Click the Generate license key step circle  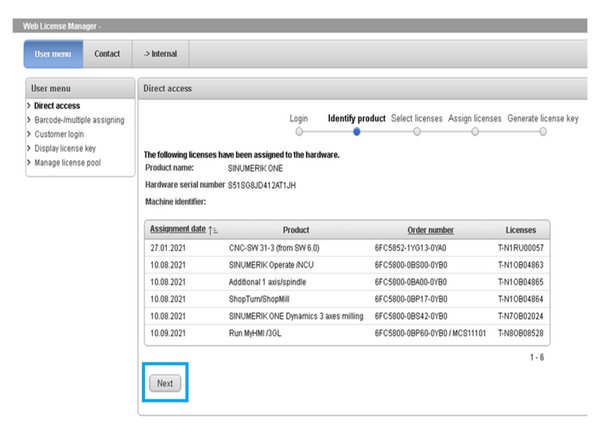[543, 132]
